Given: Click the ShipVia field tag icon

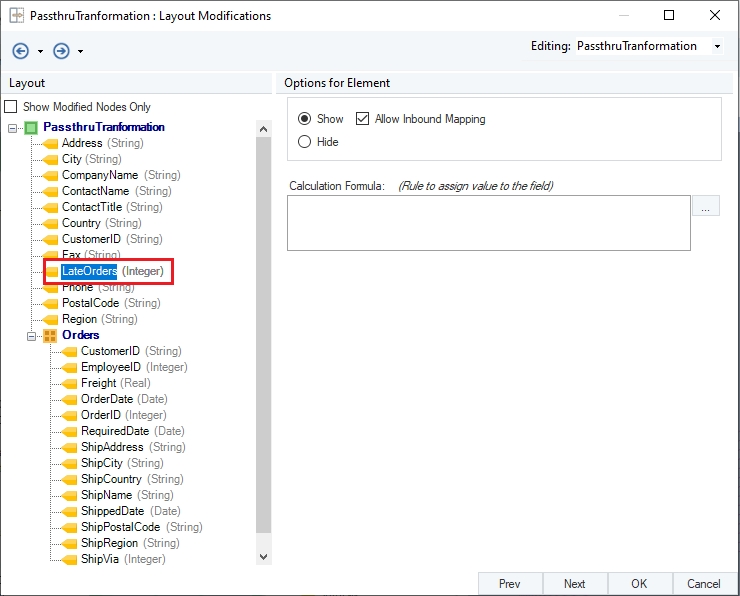Looking at the screenshot, I should click(69, 559).
